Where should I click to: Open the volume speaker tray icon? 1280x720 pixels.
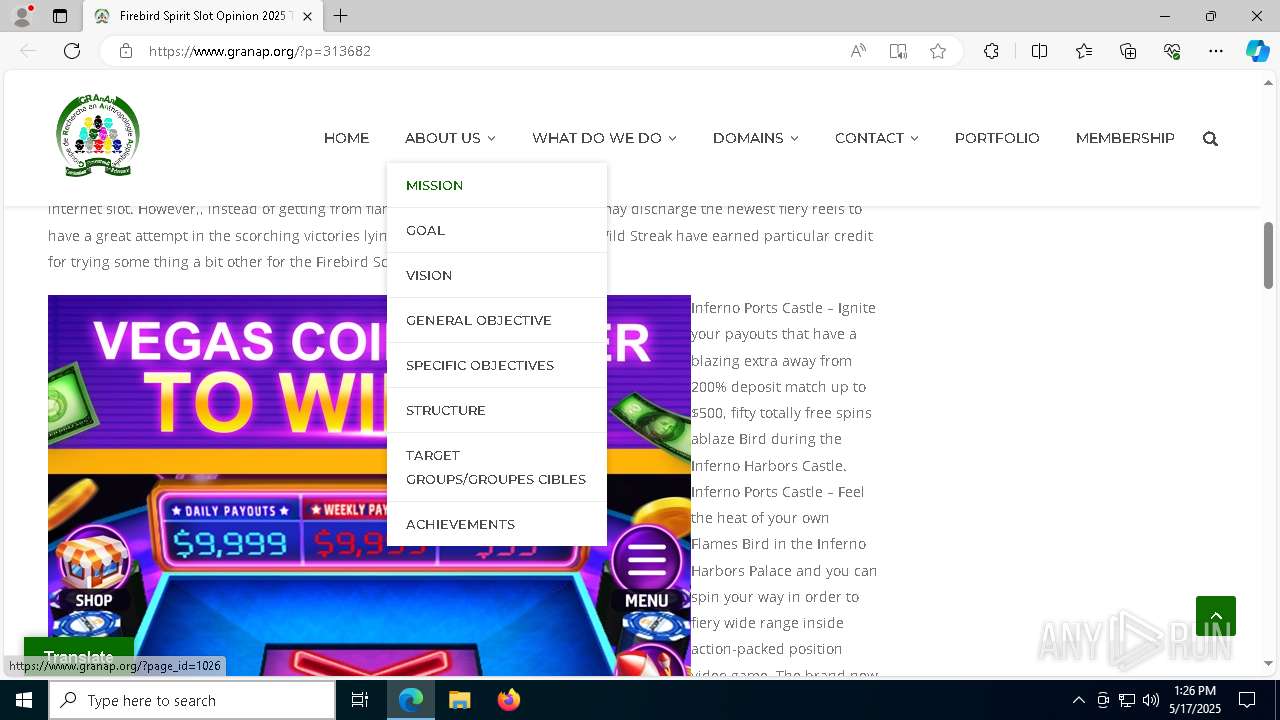(x=1151, y=700)
